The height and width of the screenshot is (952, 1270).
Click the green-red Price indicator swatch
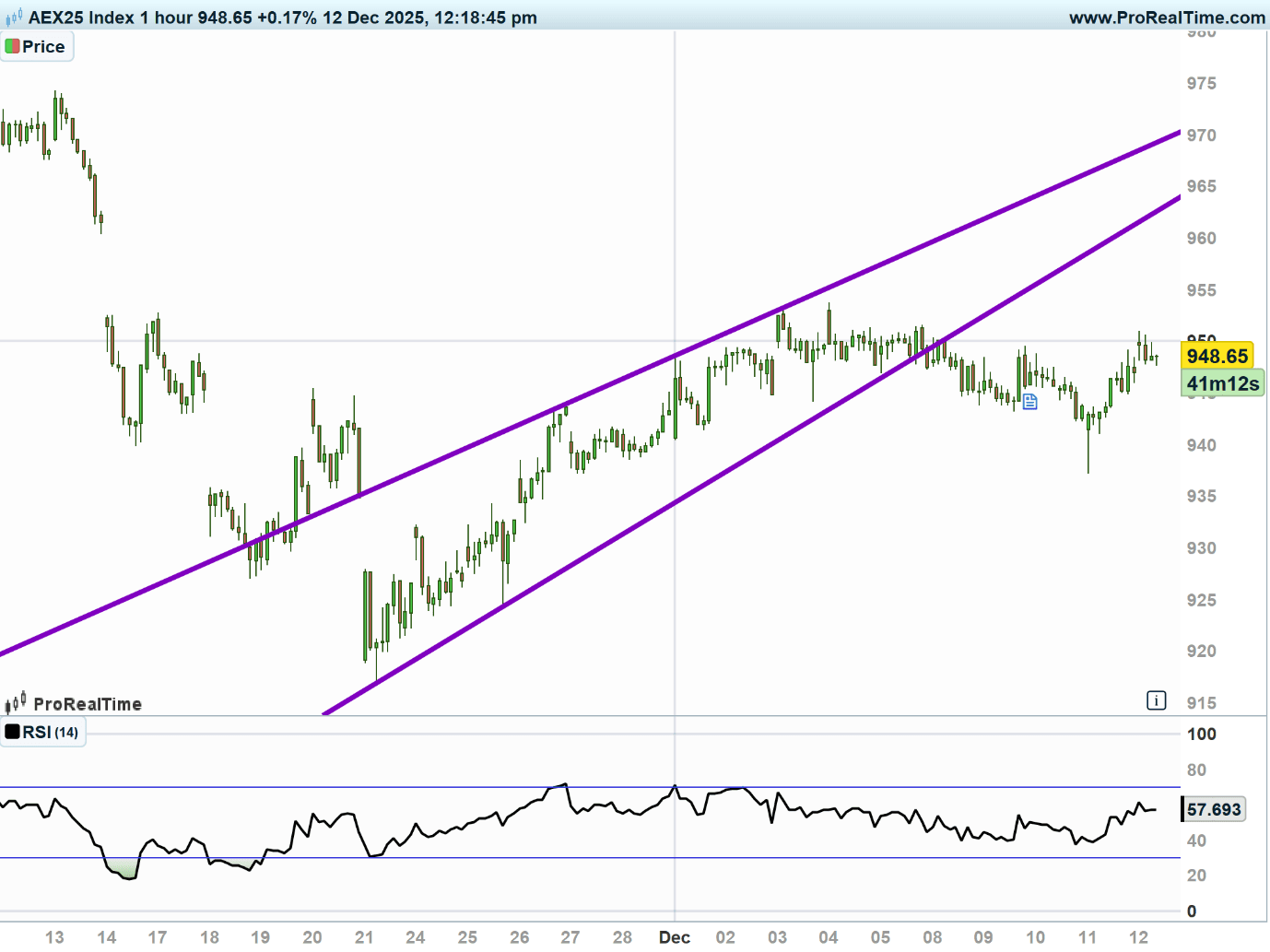12,46
